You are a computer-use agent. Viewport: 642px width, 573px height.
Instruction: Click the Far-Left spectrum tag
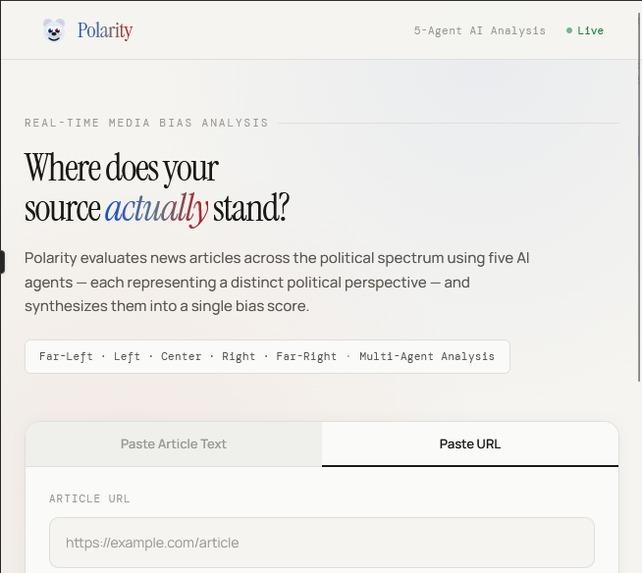pos(66,356)
